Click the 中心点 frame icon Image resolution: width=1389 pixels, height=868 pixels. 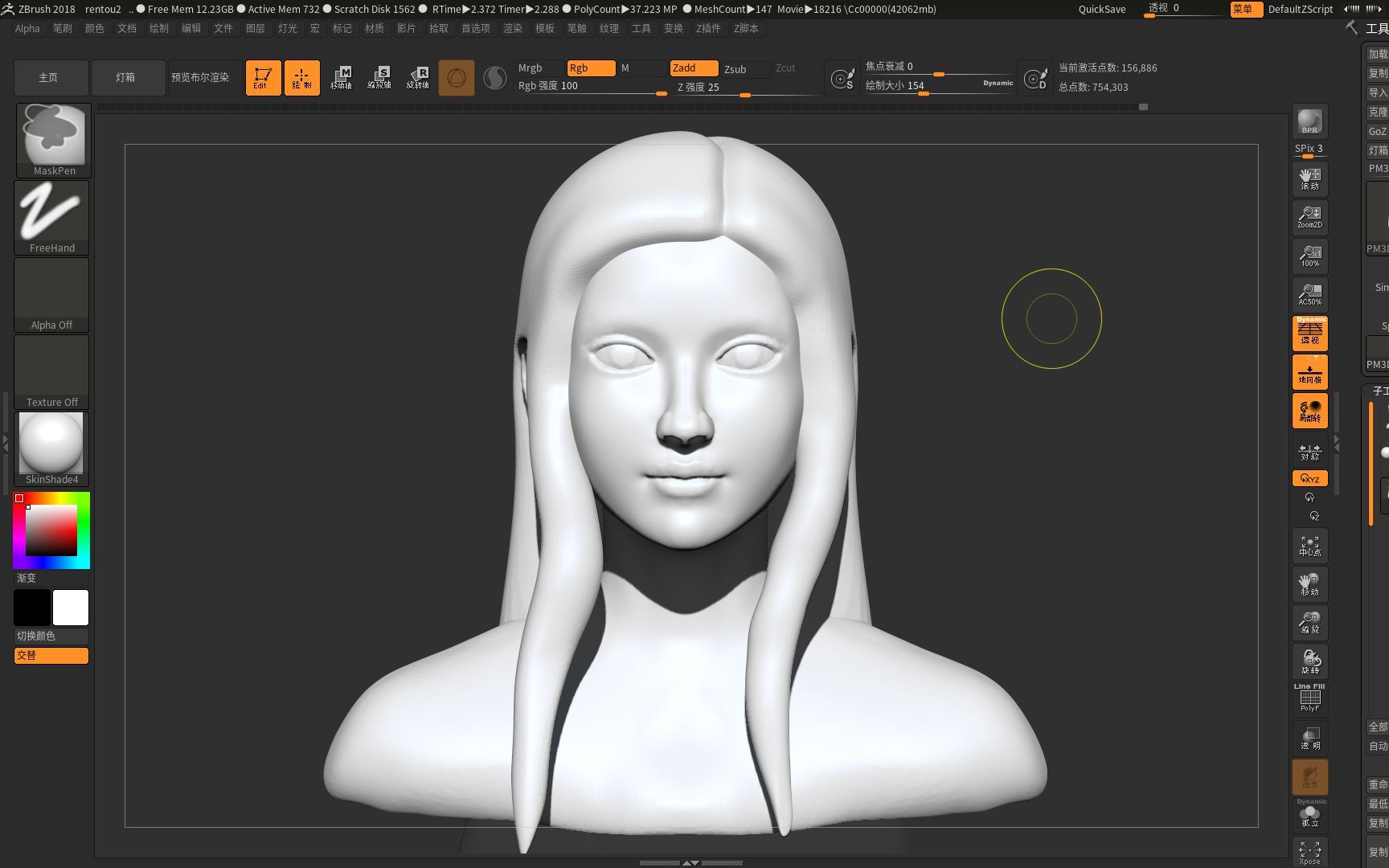click(x=1309, y=546)
